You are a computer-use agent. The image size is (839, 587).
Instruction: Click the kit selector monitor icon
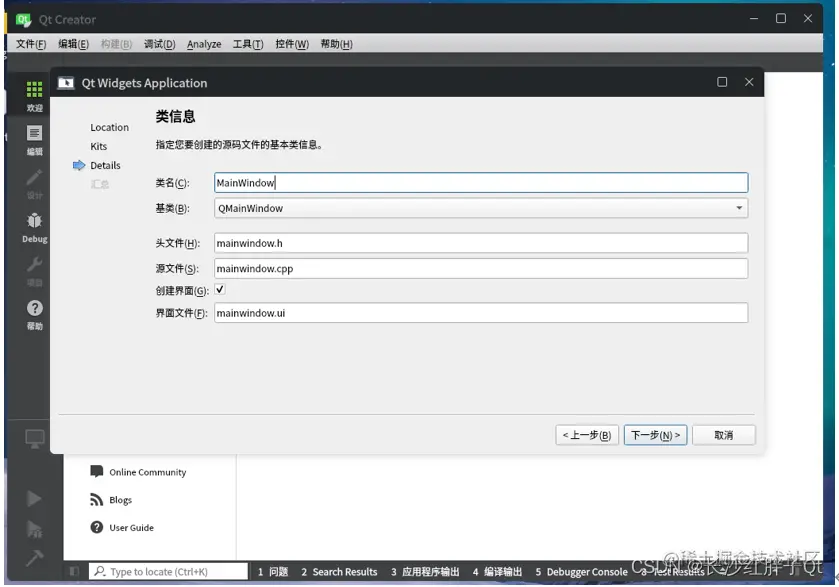33,440
